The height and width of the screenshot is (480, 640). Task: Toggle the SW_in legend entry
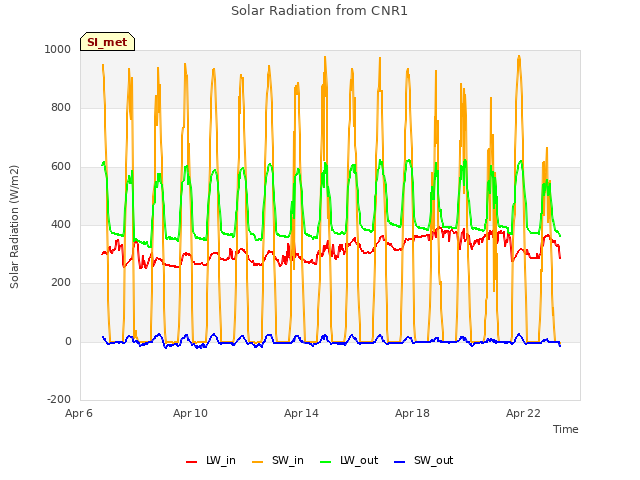[x=278, y=460]
